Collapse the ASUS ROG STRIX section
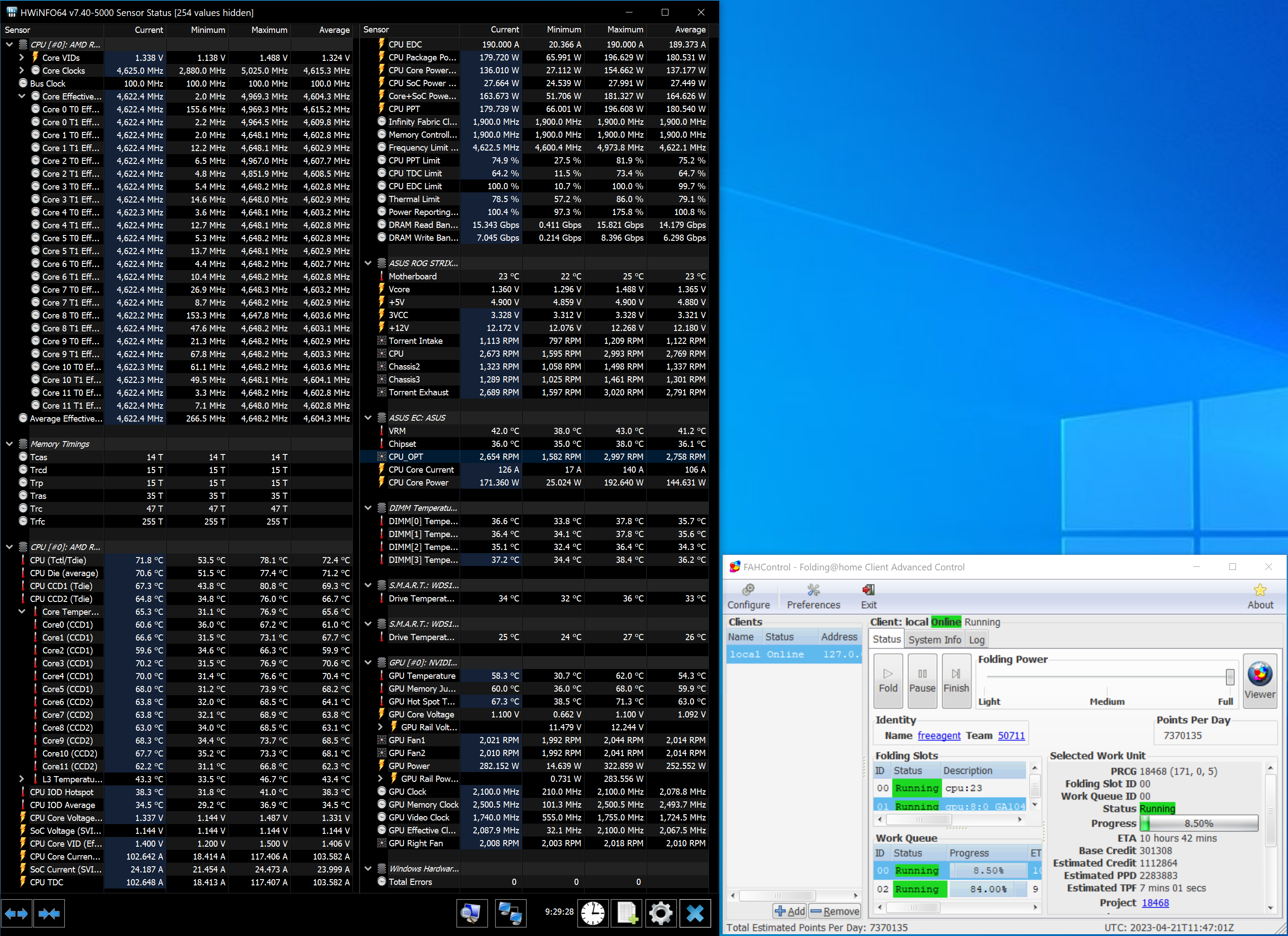Viewport: 1288px width, 936px height. [368, 263]
